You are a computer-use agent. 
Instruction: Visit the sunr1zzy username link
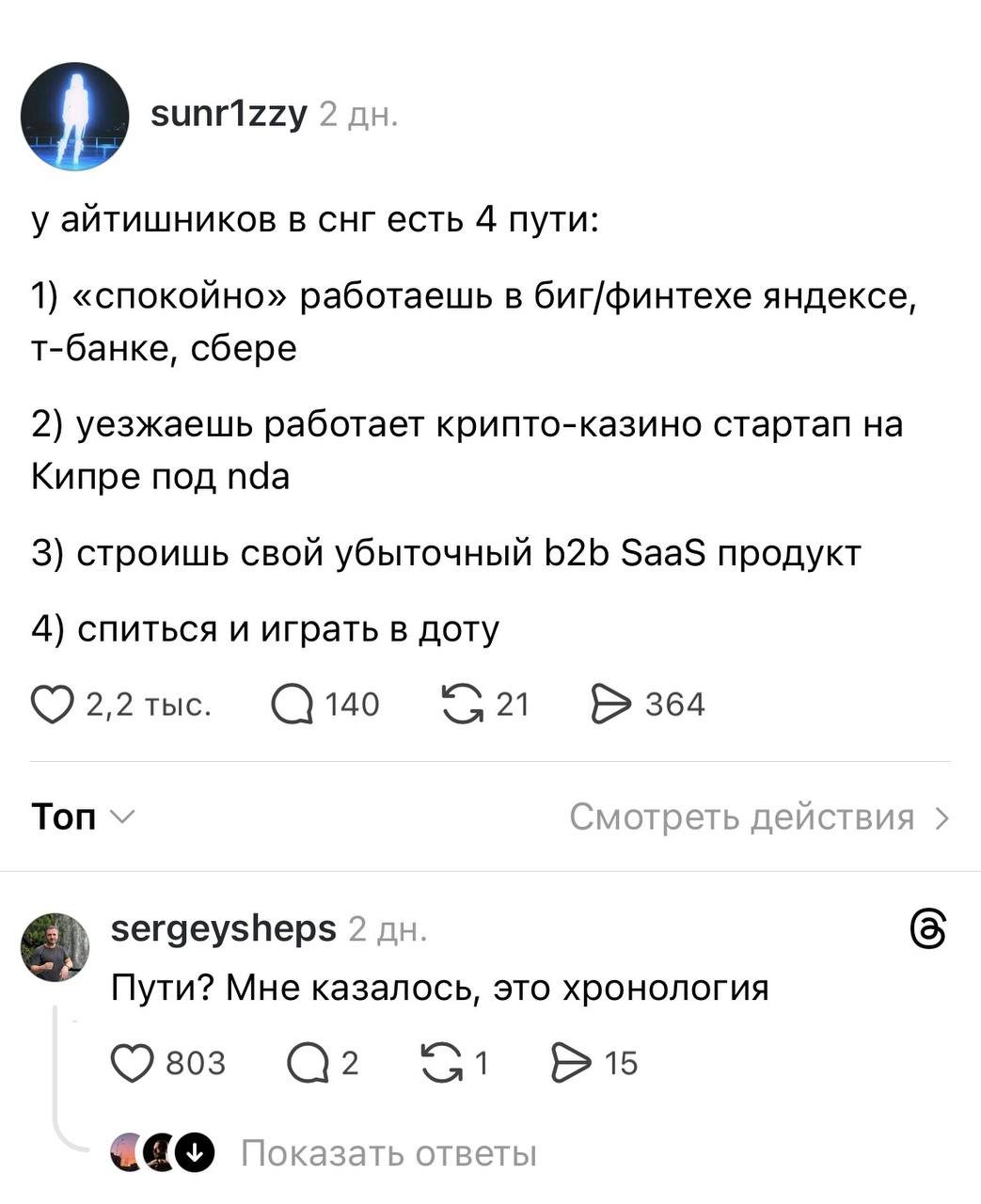click(x=229, y=114)
